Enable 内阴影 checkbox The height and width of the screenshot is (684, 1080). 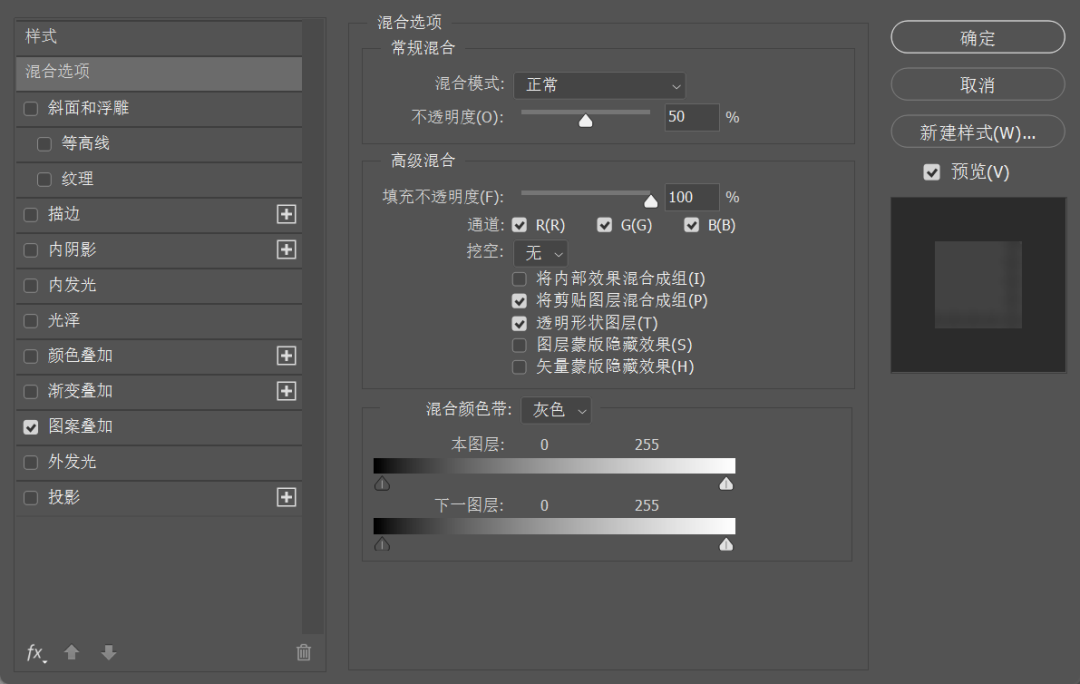[31, 250]
